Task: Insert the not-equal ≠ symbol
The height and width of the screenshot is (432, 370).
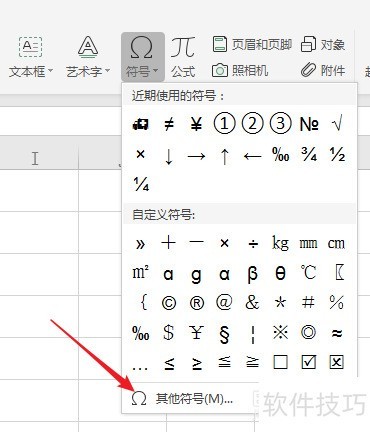Action: [x=169, y=124]
